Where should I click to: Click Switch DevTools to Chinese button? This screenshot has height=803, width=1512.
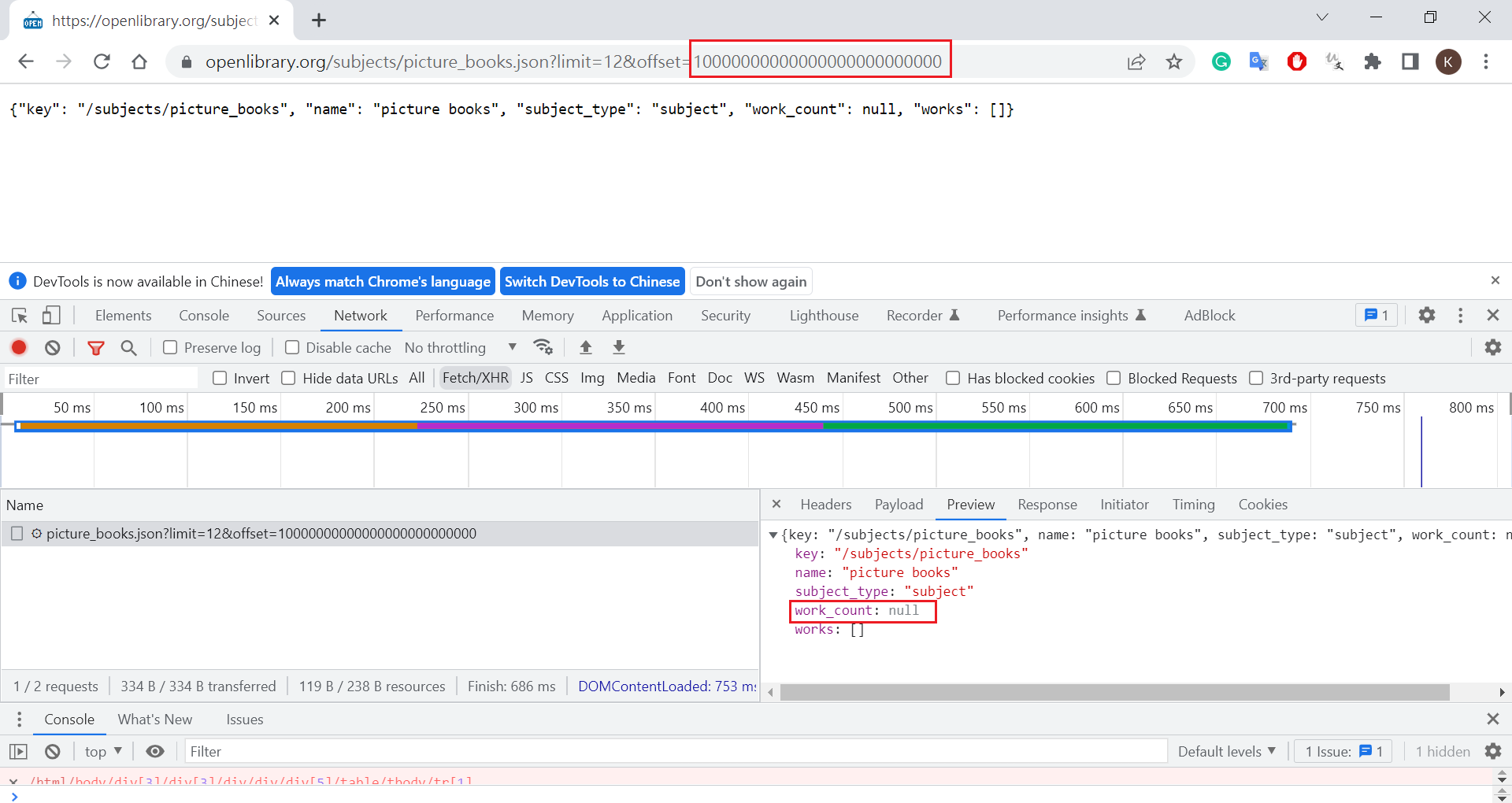(x=591, y=282)
